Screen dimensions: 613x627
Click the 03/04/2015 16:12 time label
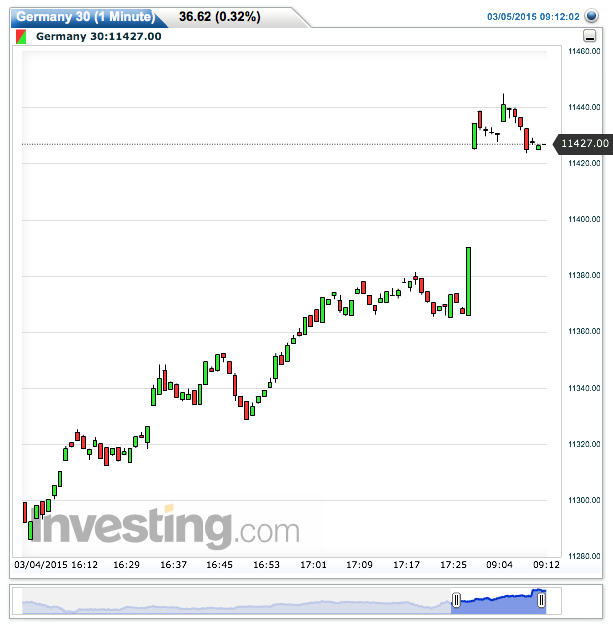(x=56, y=565)
